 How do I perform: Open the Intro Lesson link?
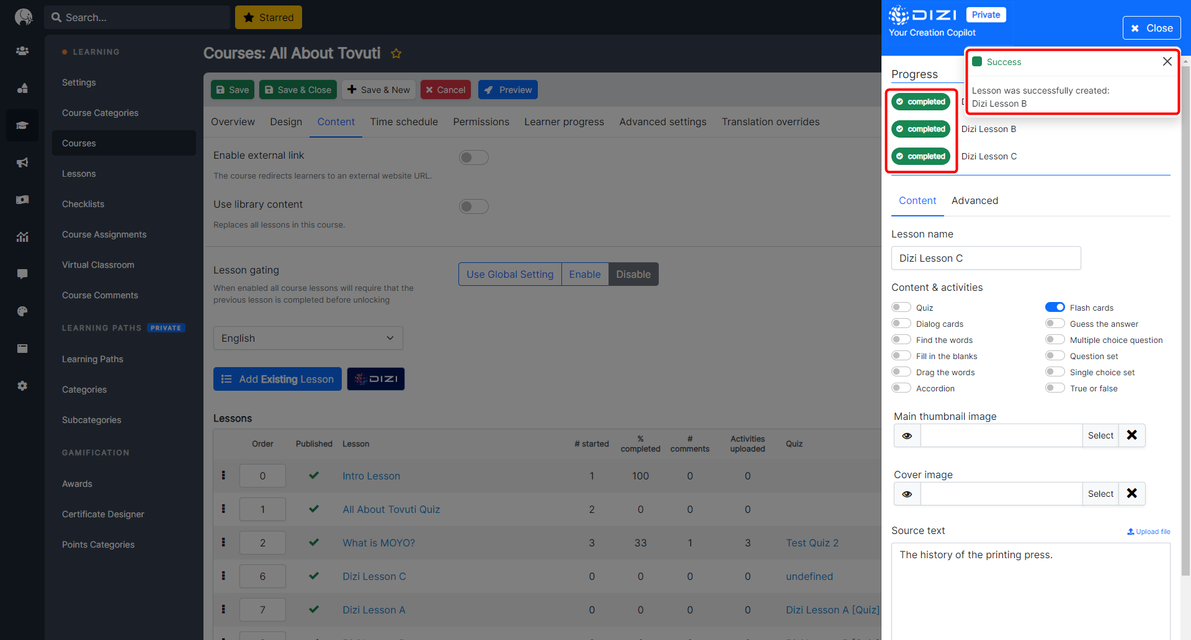371,476
